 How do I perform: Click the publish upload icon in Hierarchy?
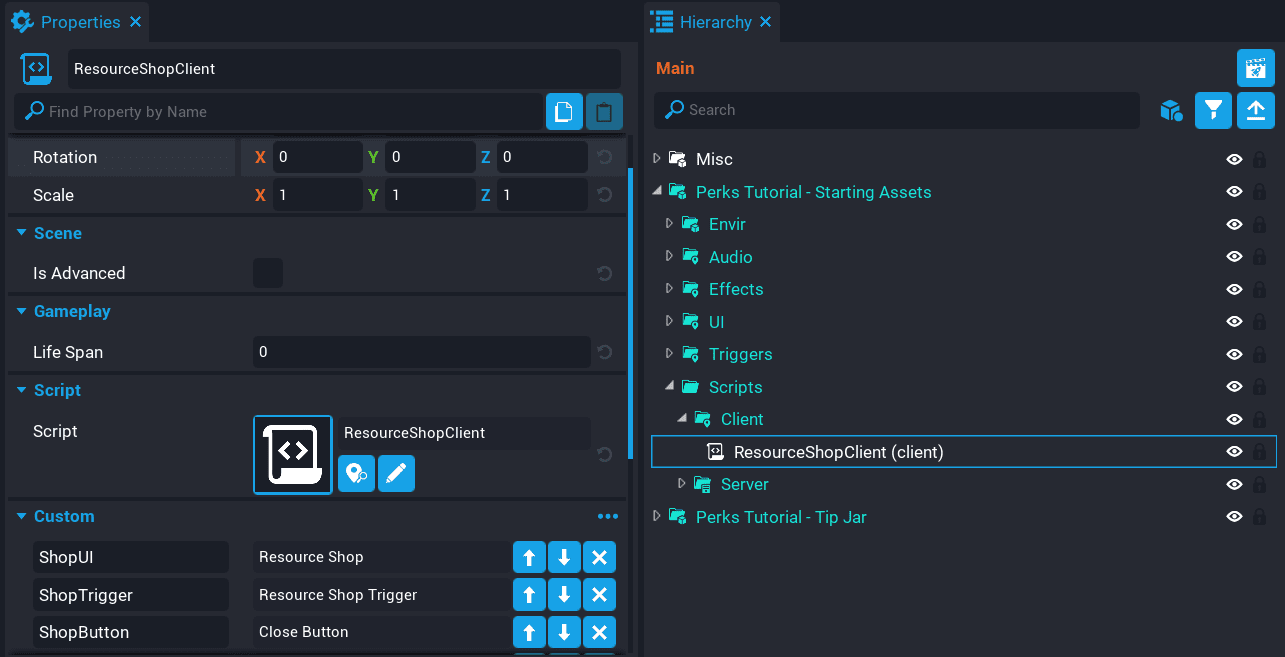[1256, 110]
